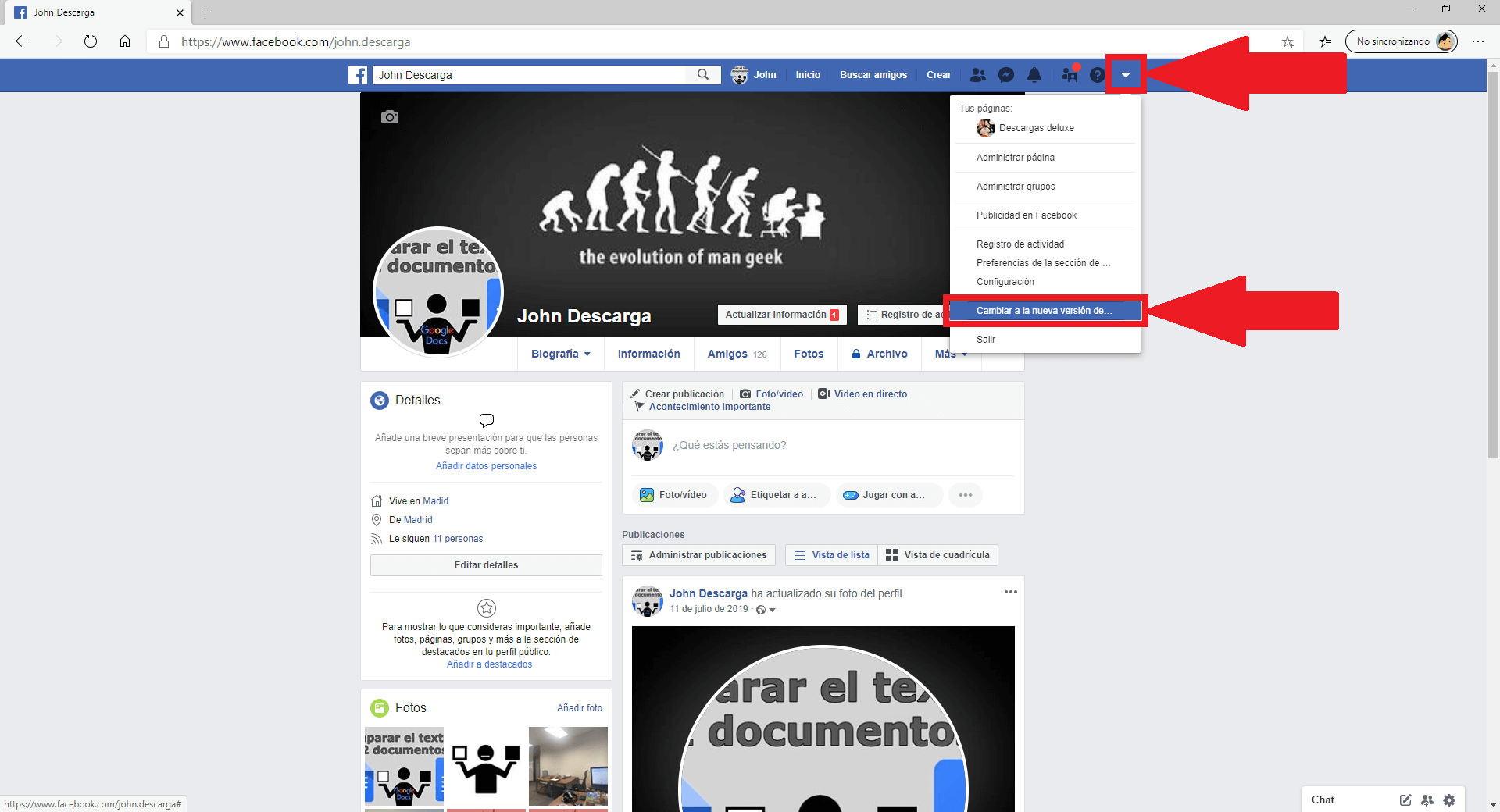
Task: Close the John Descarga browser tab
Action: pos(180,12)
